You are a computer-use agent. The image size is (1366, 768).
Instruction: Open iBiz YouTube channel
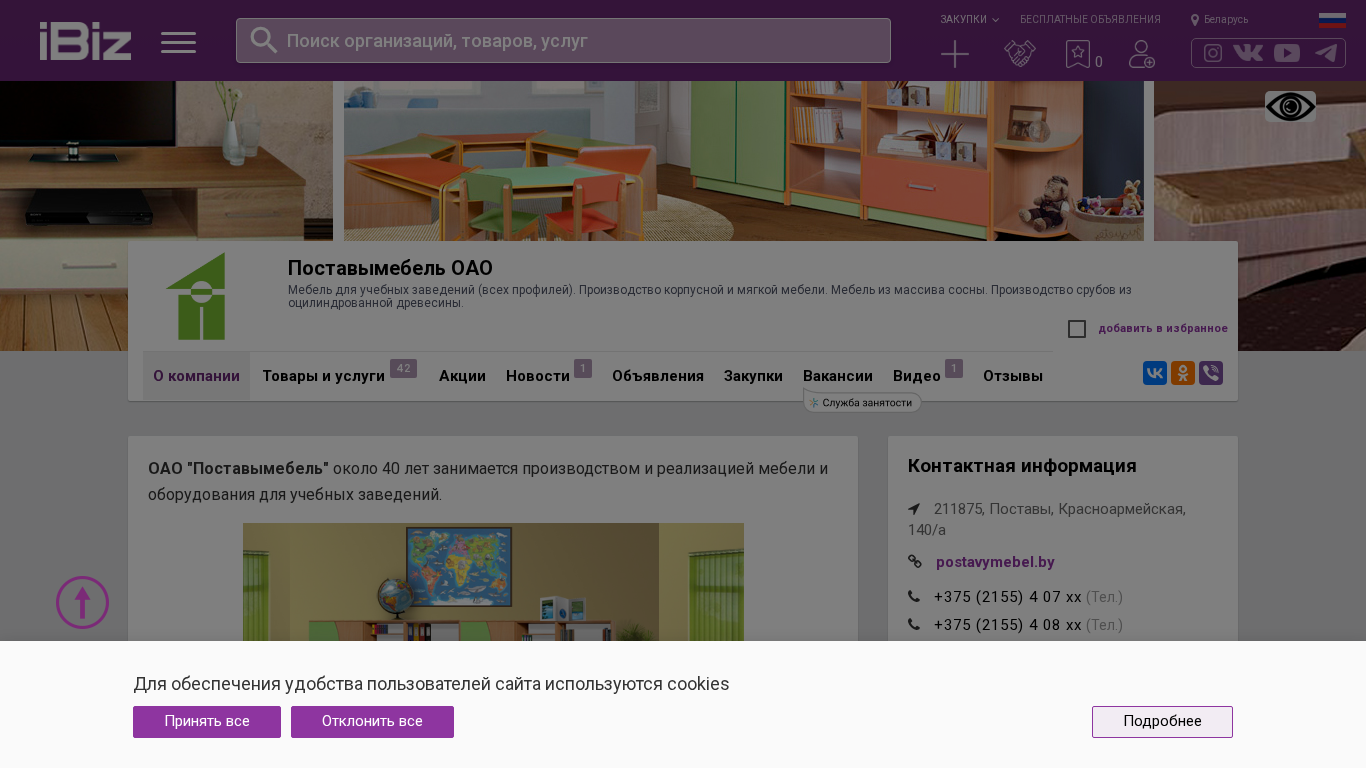point(1287,53)
